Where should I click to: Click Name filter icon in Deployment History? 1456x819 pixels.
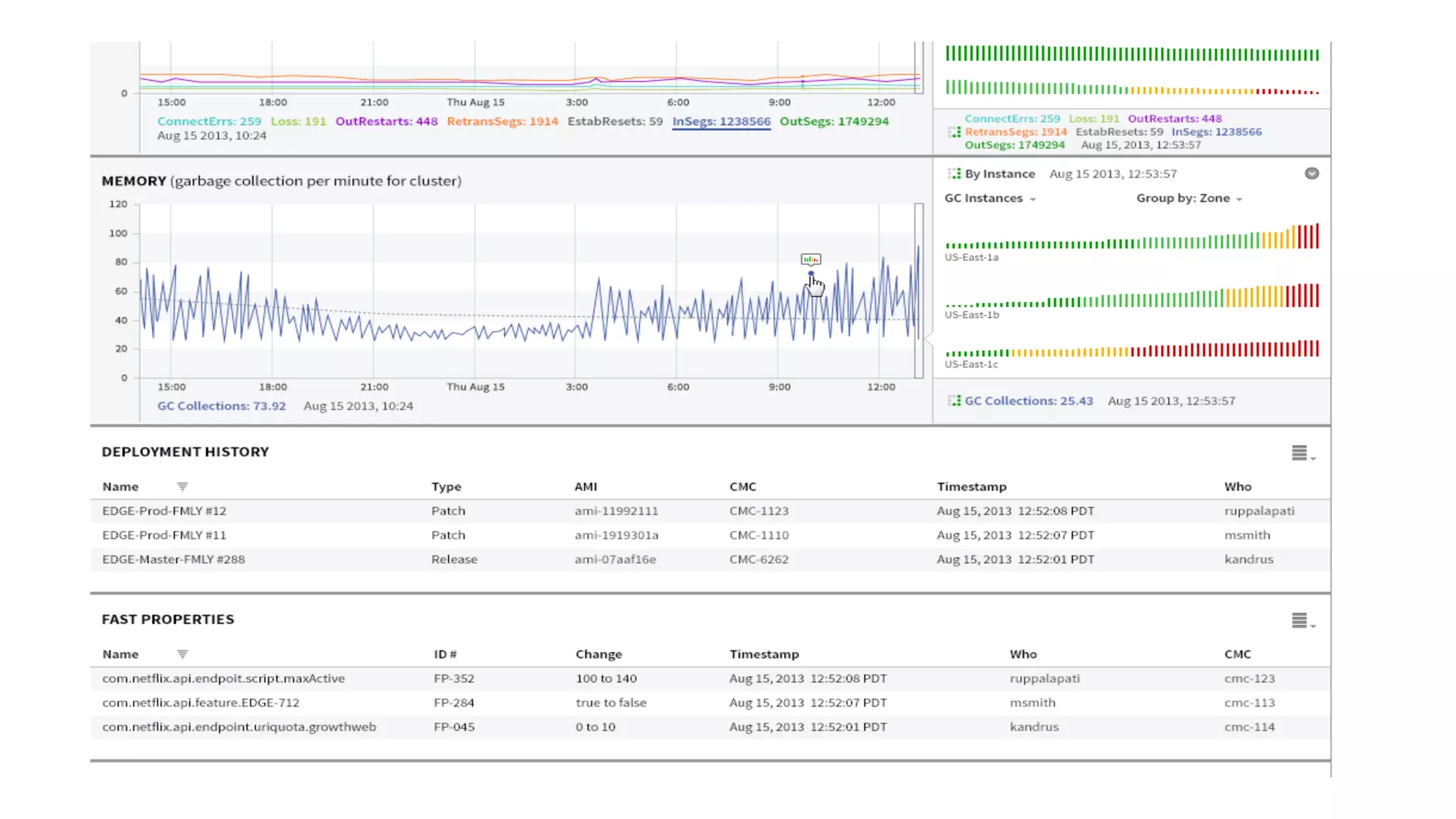pyautogui.click(x=182, y=487)
